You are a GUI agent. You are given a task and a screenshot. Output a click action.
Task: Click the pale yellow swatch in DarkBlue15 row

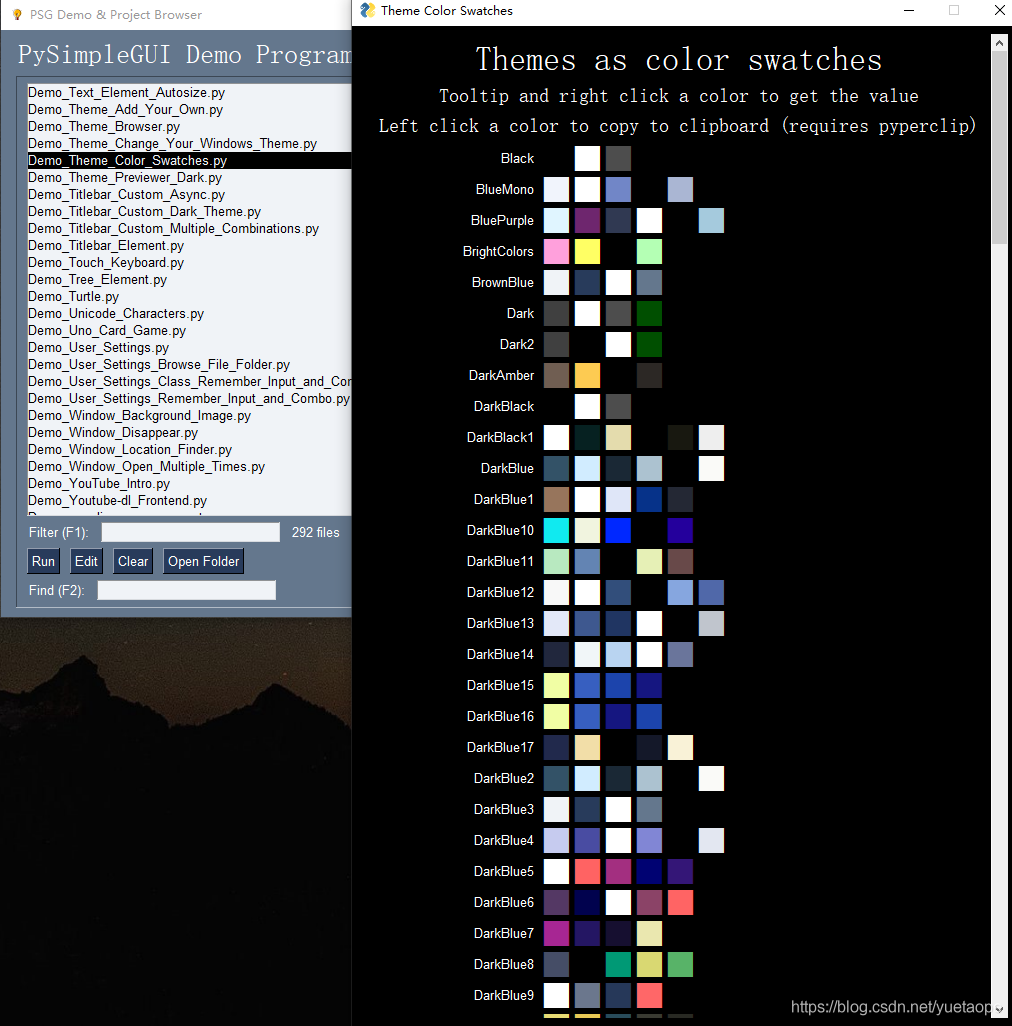coord(556,685)
